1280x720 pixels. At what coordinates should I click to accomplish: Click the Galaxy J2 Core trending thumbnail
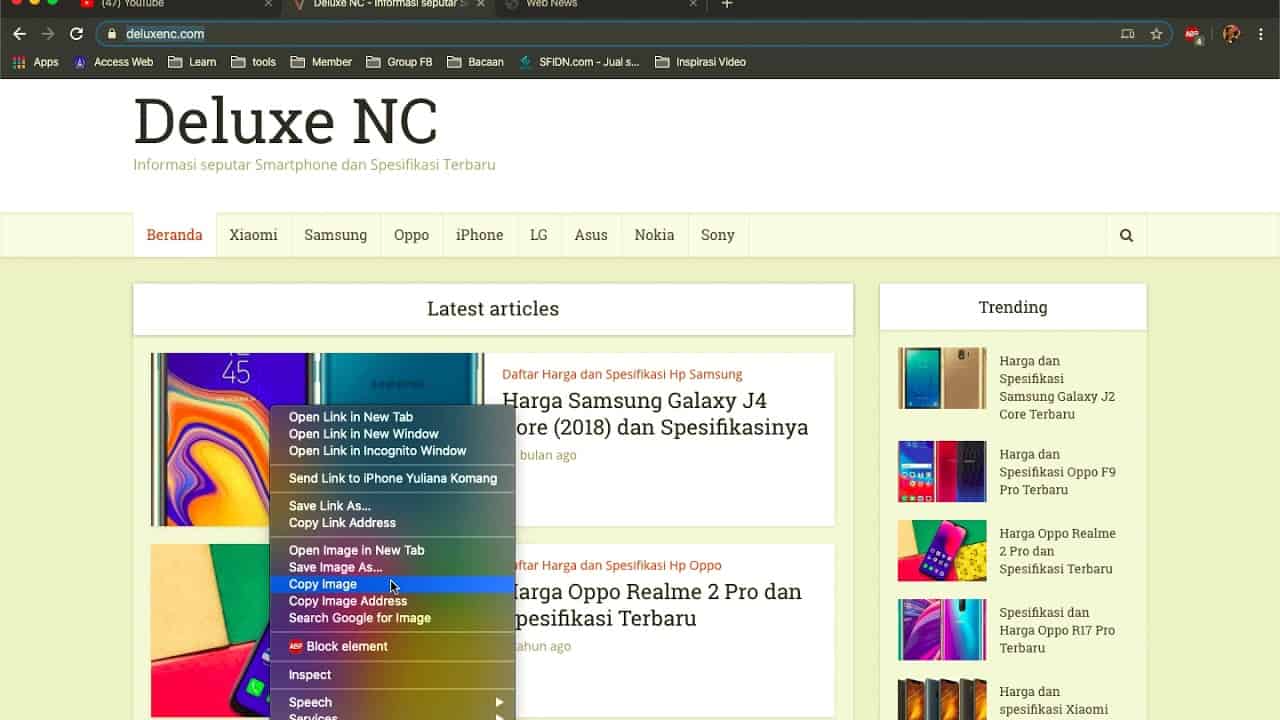click(942, 378)
